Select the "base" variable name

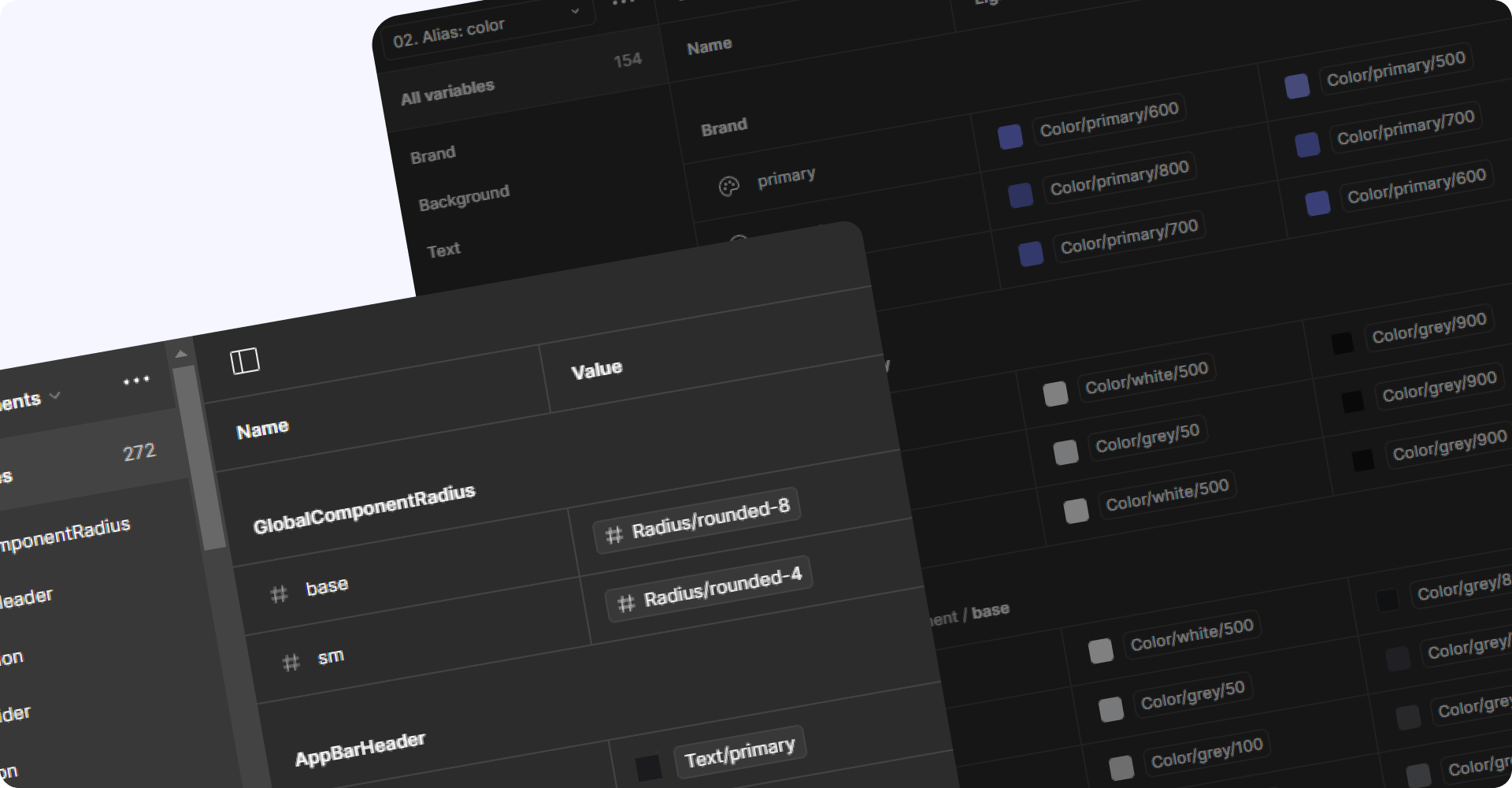point(327,587)
